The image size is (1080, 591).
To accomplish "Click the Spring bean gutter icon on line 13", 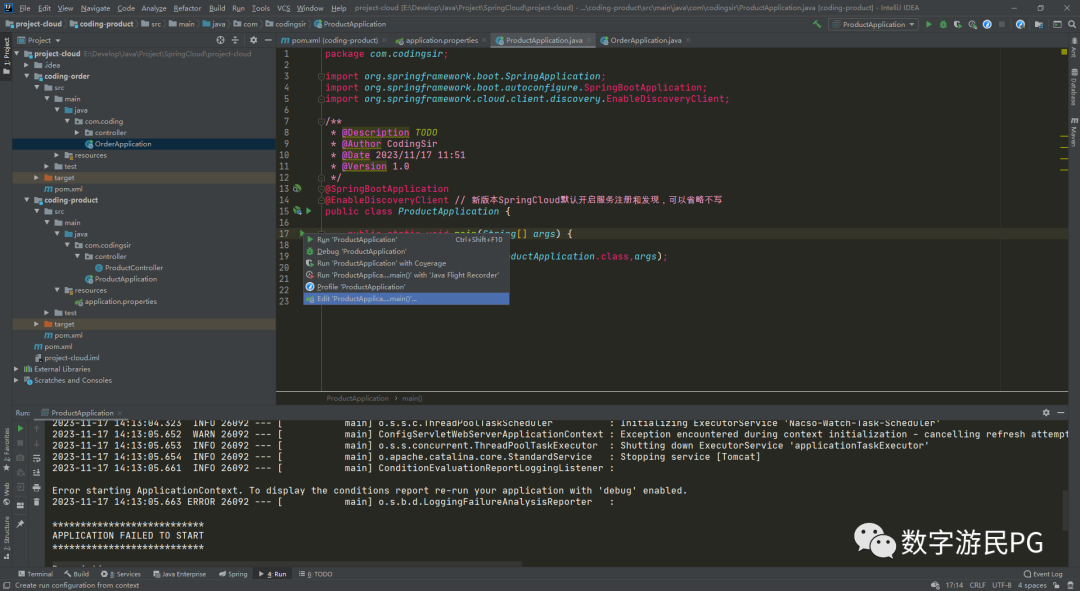I will (297, 188).
